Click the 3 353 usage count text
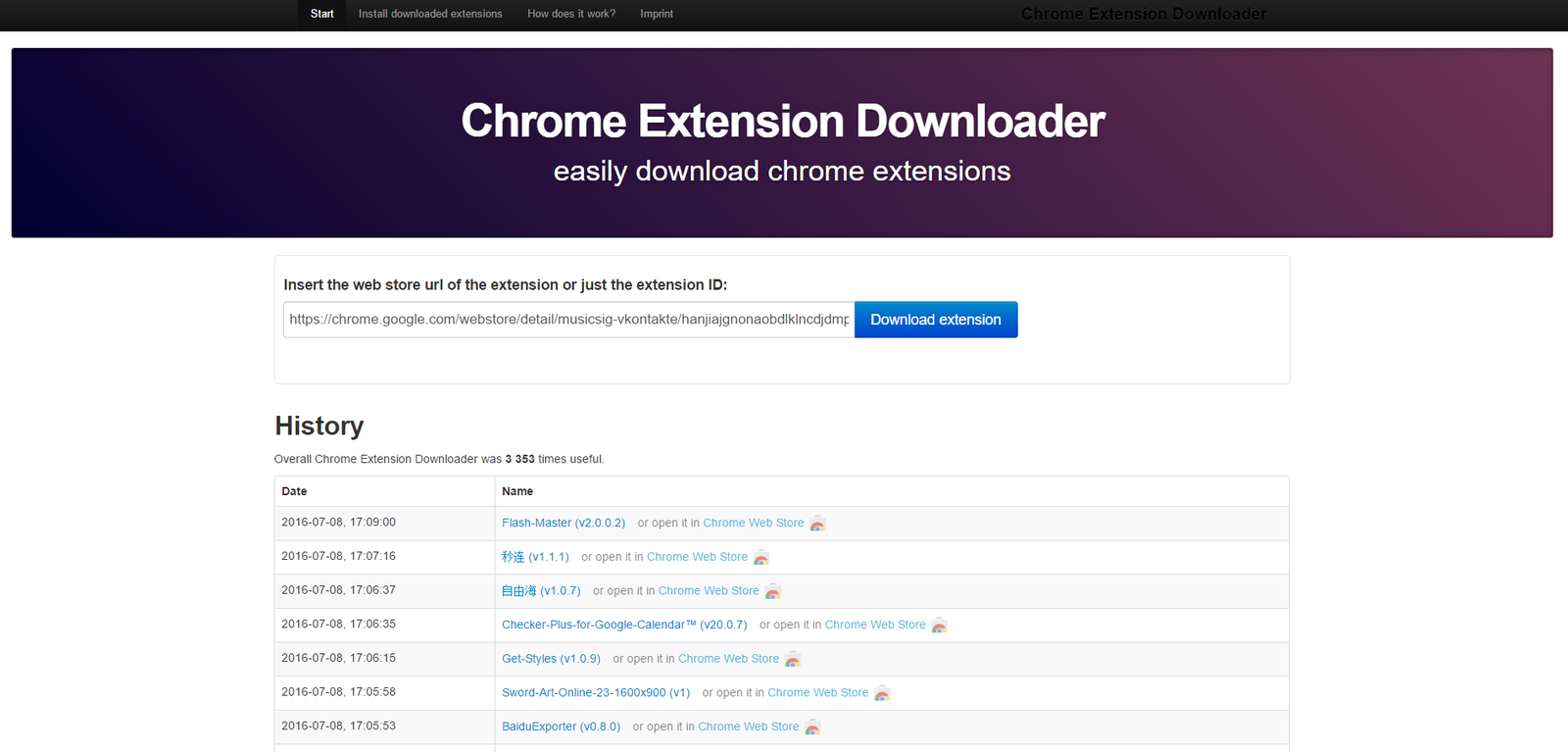The width and height of the screenshot is (1568, 752). (x=519, y=459)
